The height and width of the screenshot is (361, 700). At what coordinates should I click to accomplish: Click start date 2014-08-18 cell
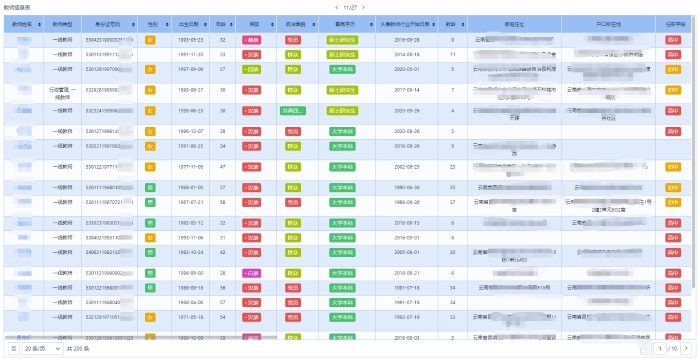coord(407,54)
